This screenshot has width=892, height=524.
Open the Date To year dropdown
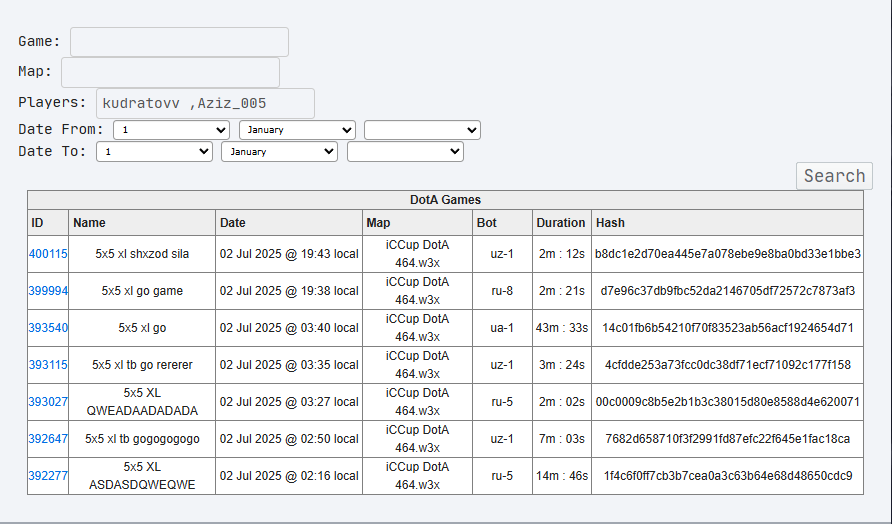[x=406, y=152]
